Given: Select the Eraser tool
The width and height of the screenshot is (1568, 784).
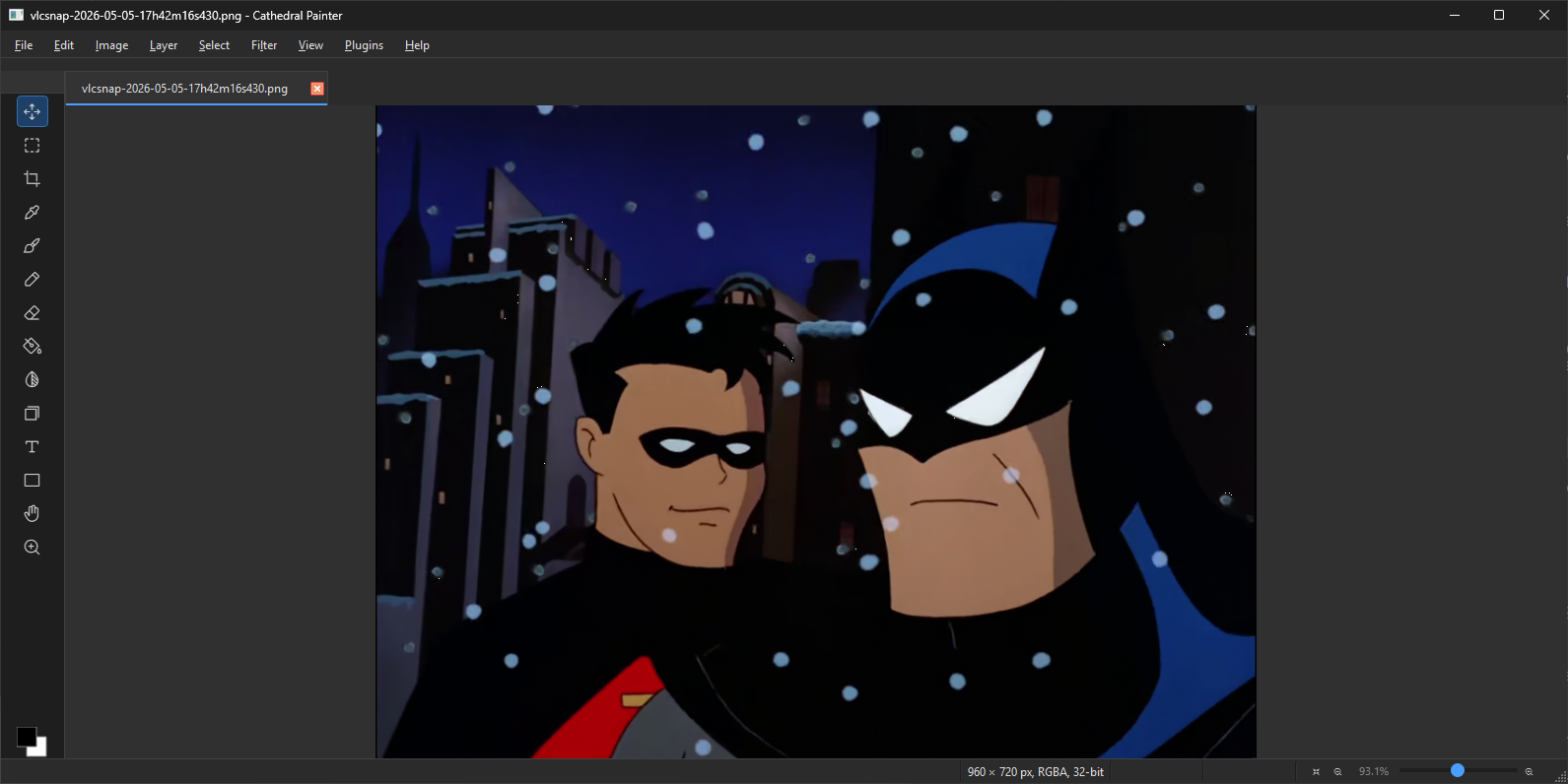Looking at the screenshot, I should [33, 312].
